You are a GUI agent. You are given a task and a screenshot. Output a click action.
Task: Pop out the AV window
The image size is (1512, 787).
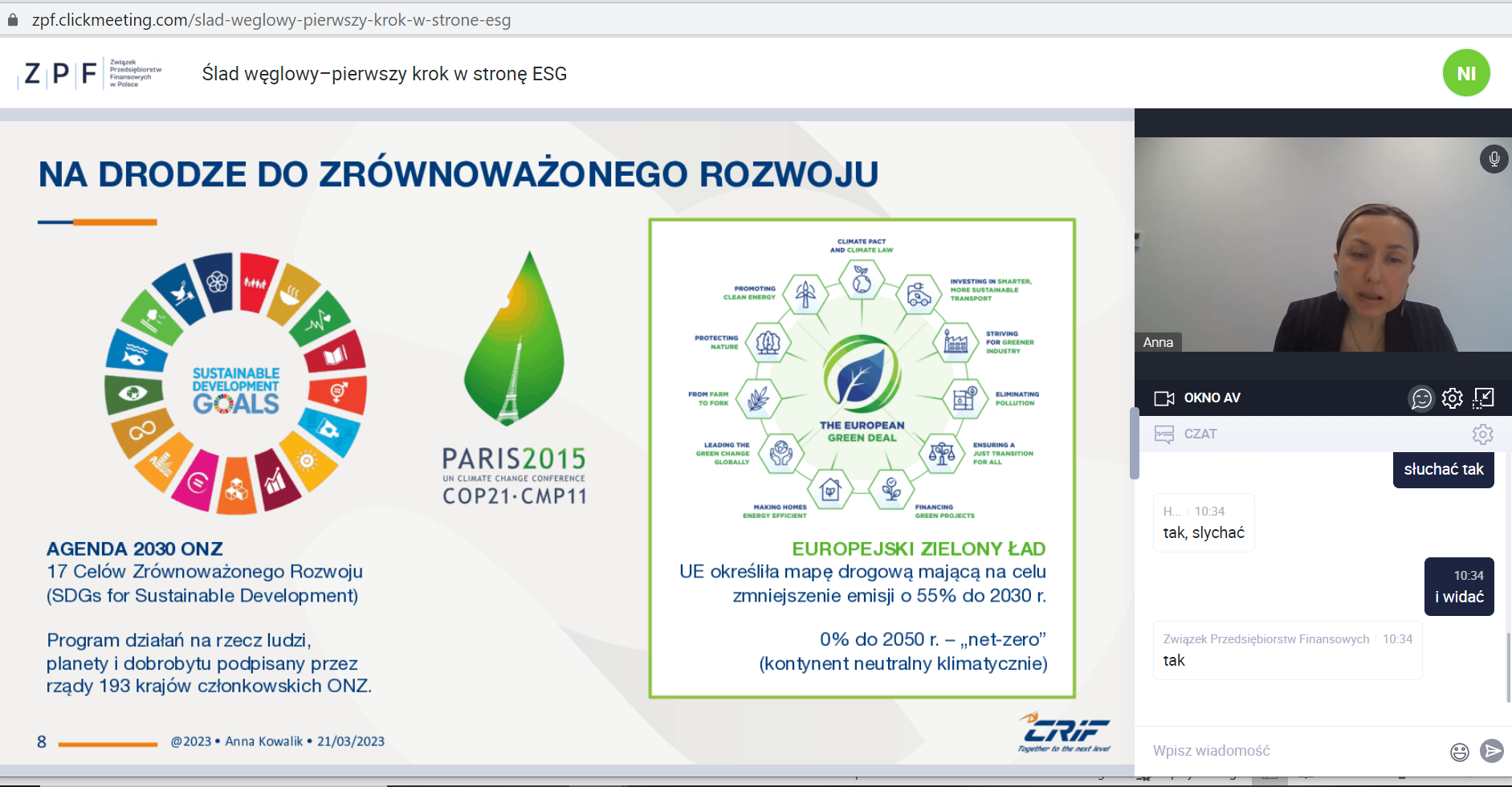1483,398
